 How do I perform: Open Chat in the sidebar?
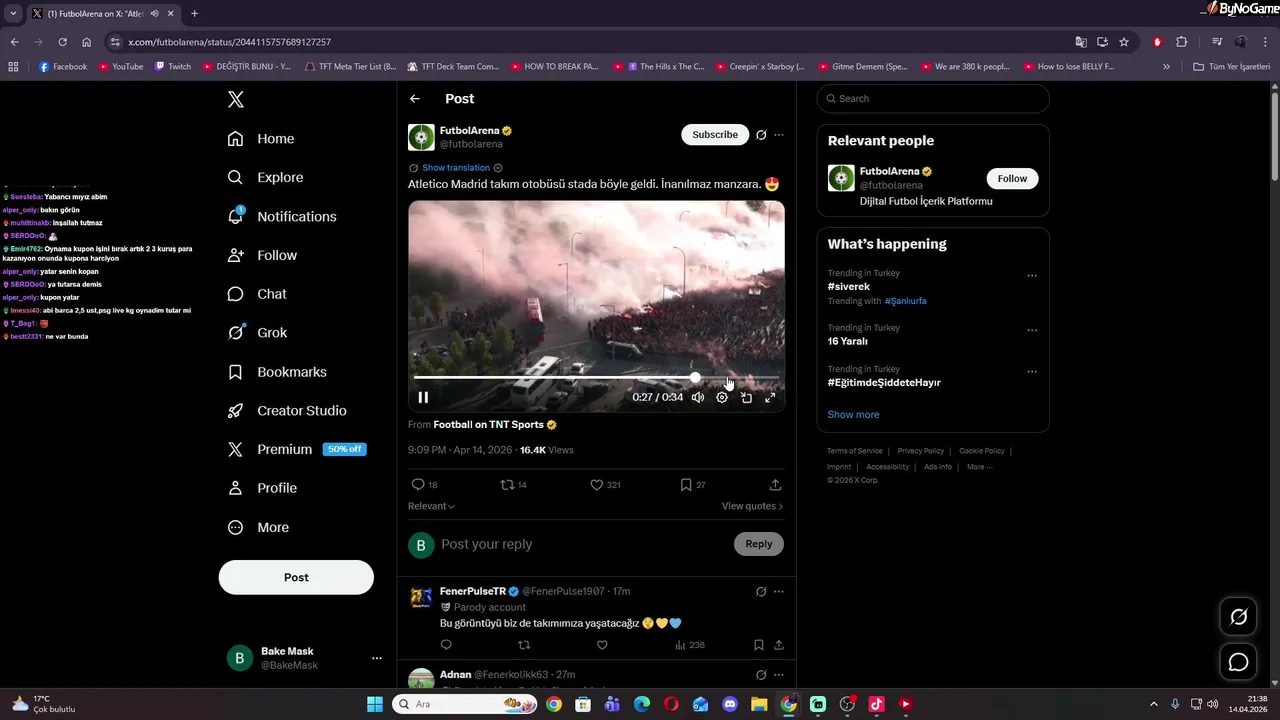coord(257,294)
